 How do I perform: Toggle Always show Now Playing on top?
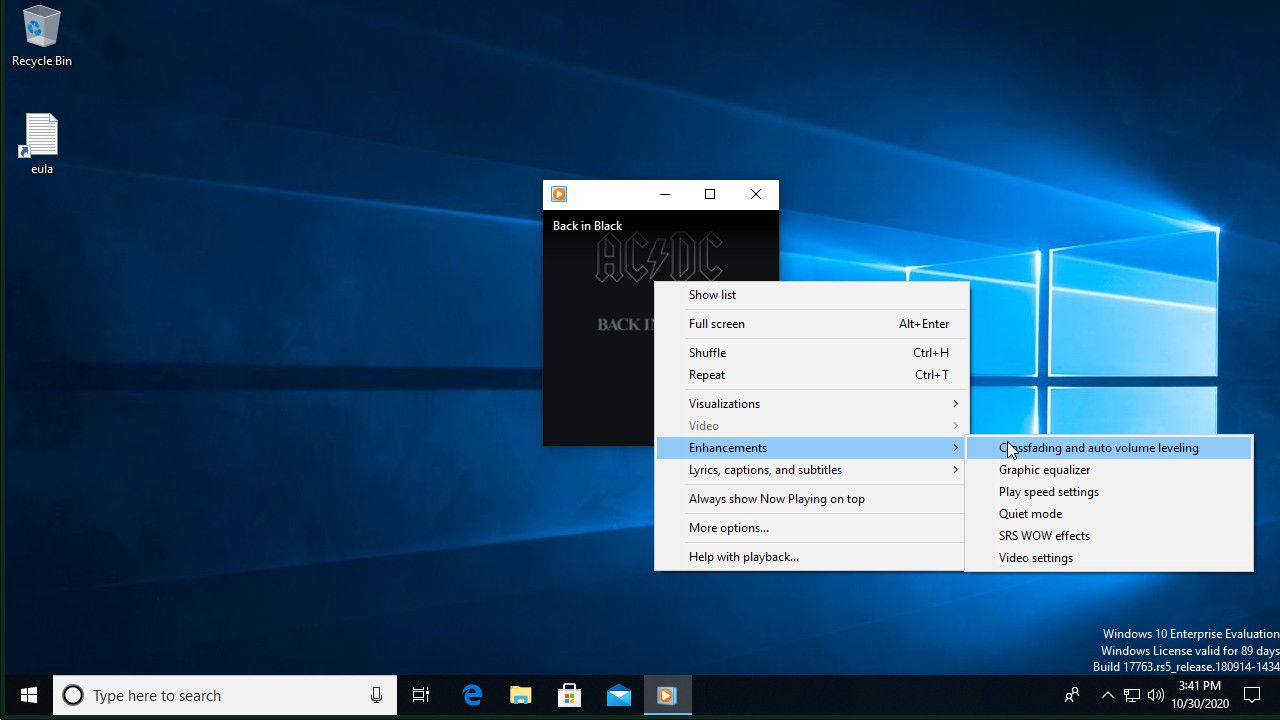812,499
